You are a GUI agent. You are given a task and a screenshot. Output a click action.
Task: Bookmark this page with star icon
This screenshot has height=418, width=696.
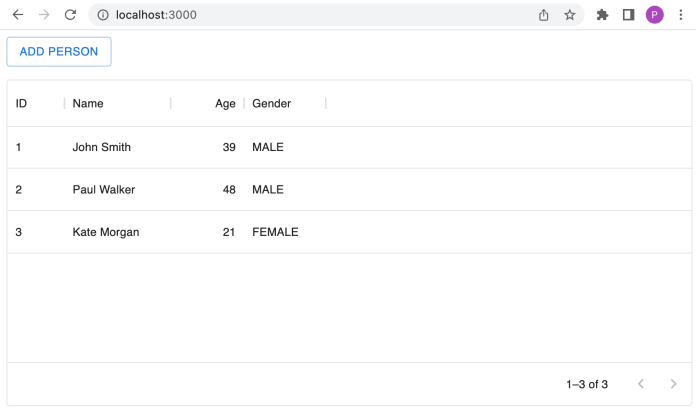pos(570,15)
